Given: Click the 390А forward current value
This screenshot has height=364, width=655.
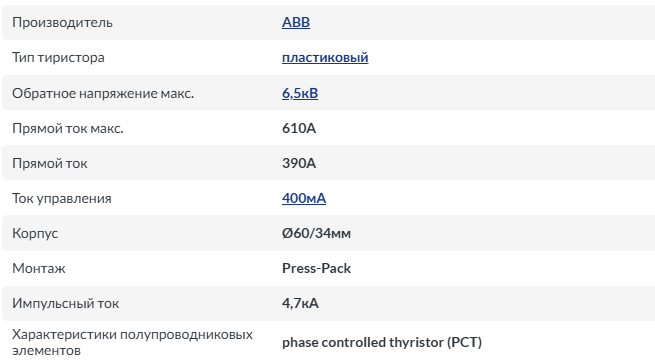Looking at the screenshot, I should (299, 163).
